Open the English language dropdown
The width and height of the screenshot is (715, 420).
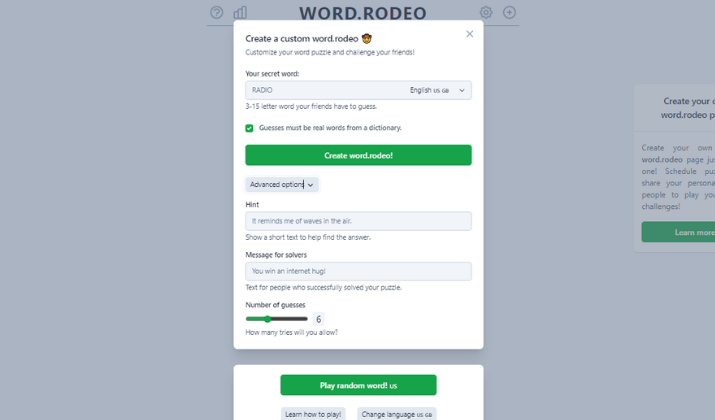(437, 90)
